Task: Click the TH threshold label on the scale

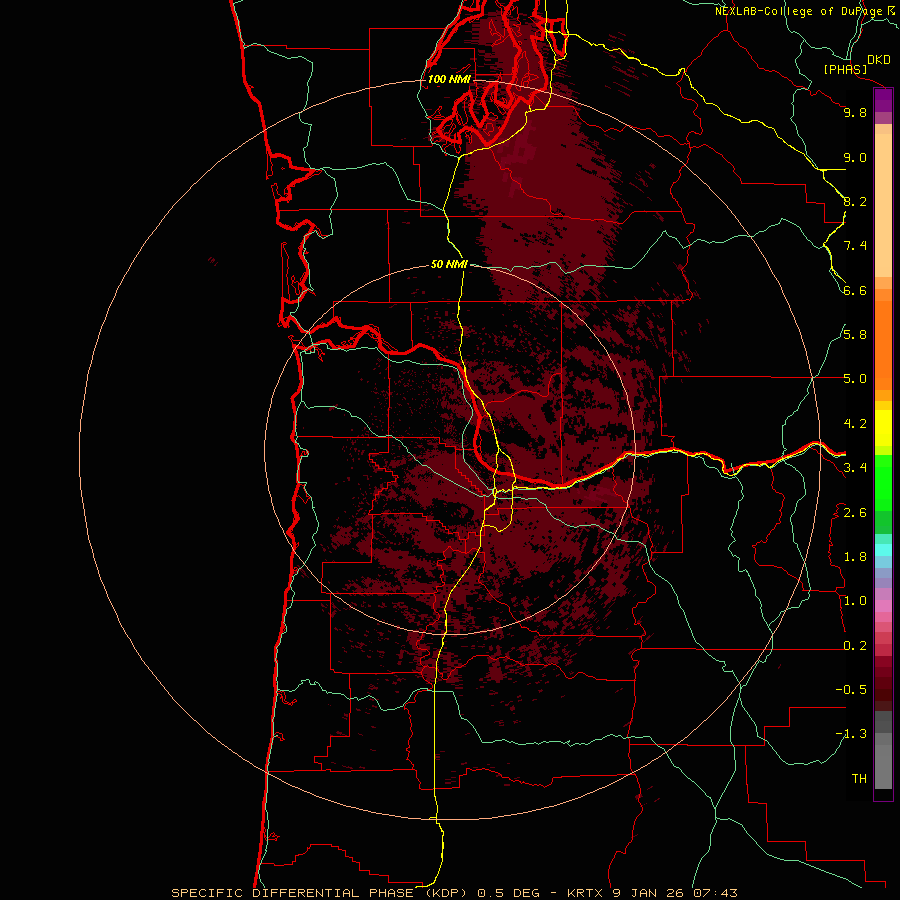Action: [x=859, y=778]
